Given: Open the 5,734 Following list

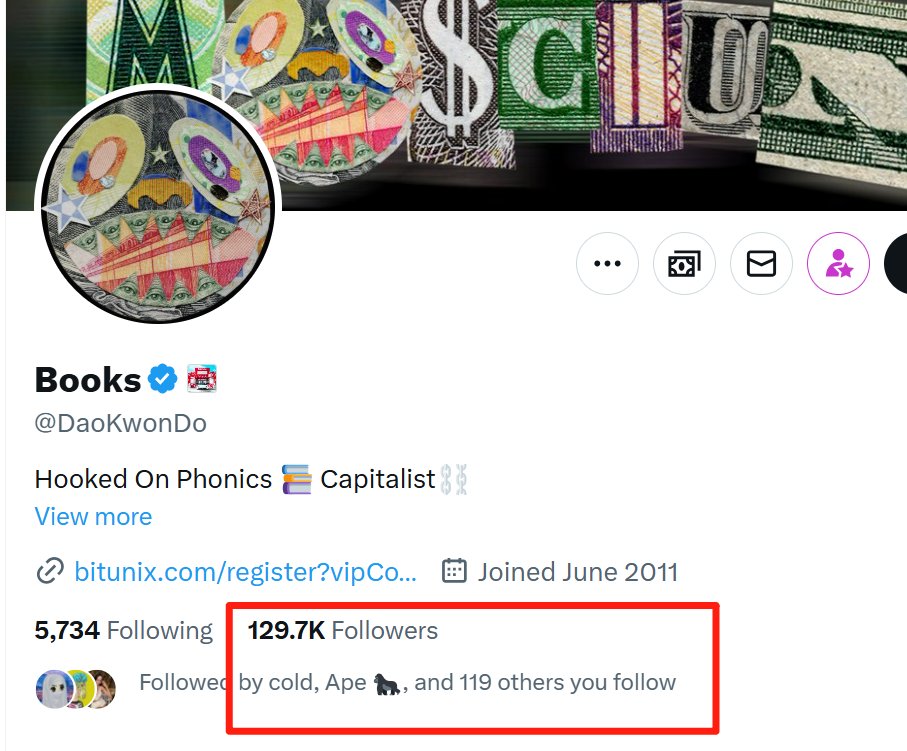Looking at the screenshot, I should pos(123,631).
